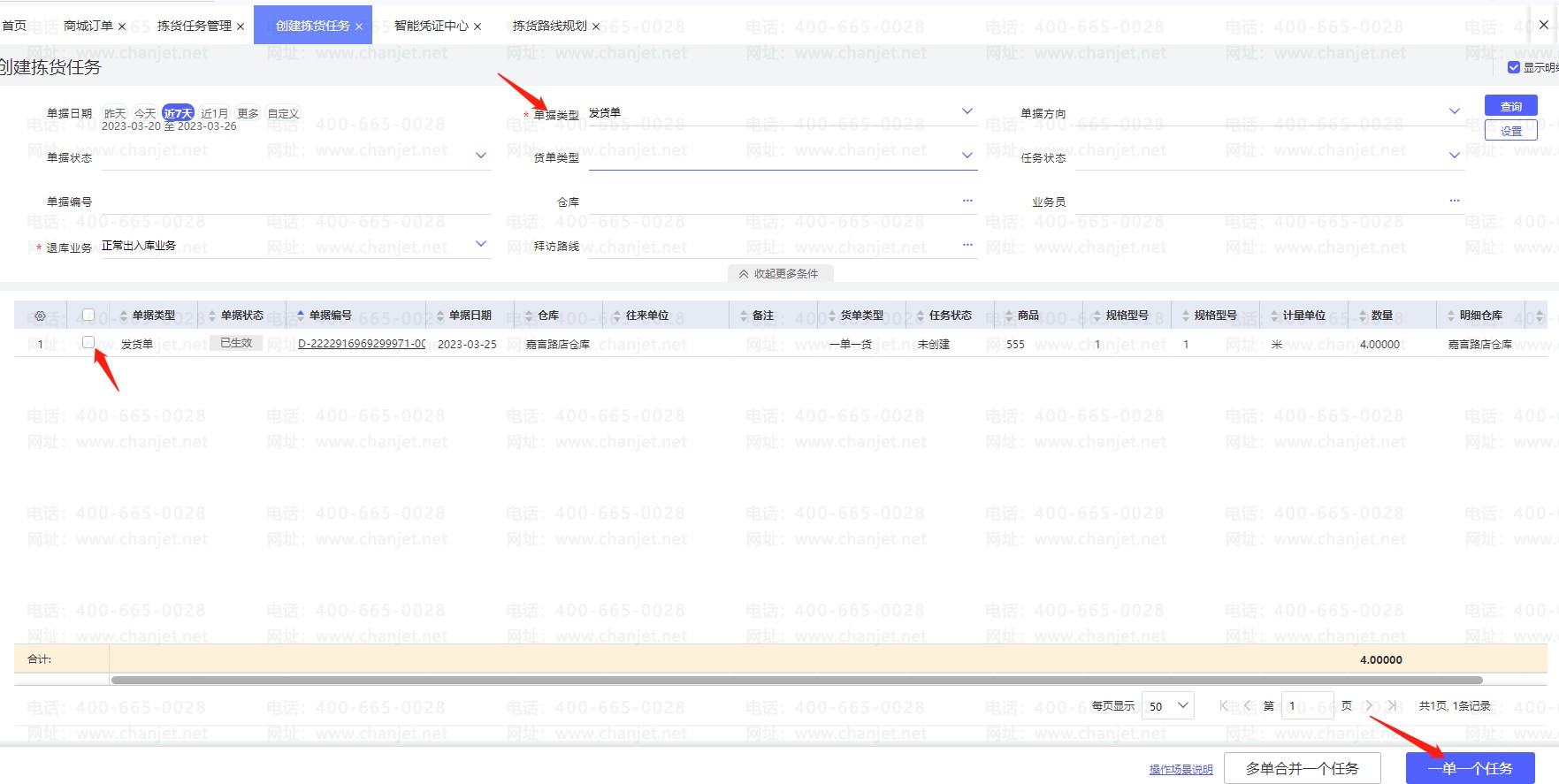Close the 智能凭证中心 tab
The height and width of the screenshot is (784, 1559).
478,27
